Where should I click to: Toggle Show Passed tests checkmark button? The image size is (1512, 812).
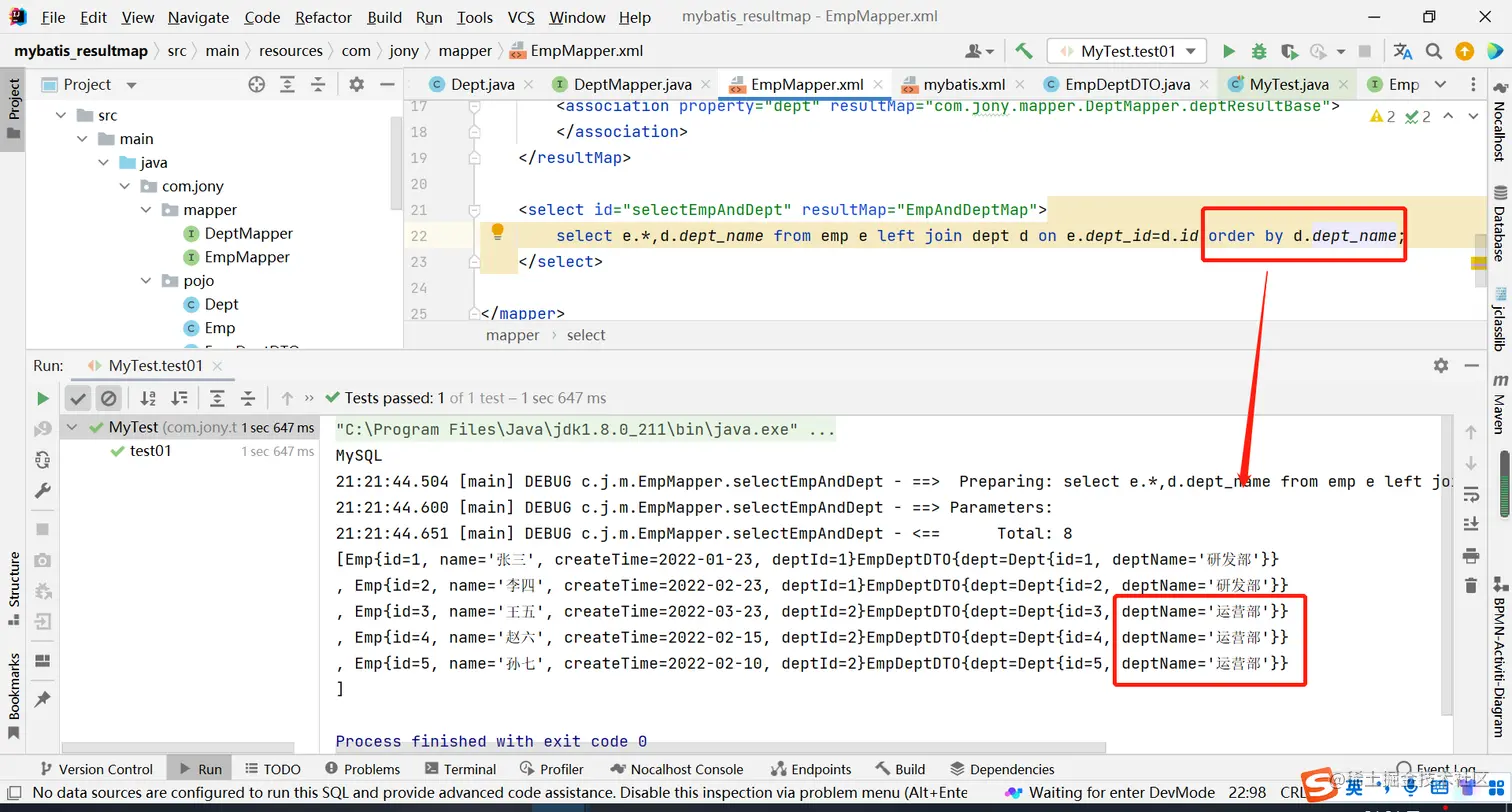(78, 398)
